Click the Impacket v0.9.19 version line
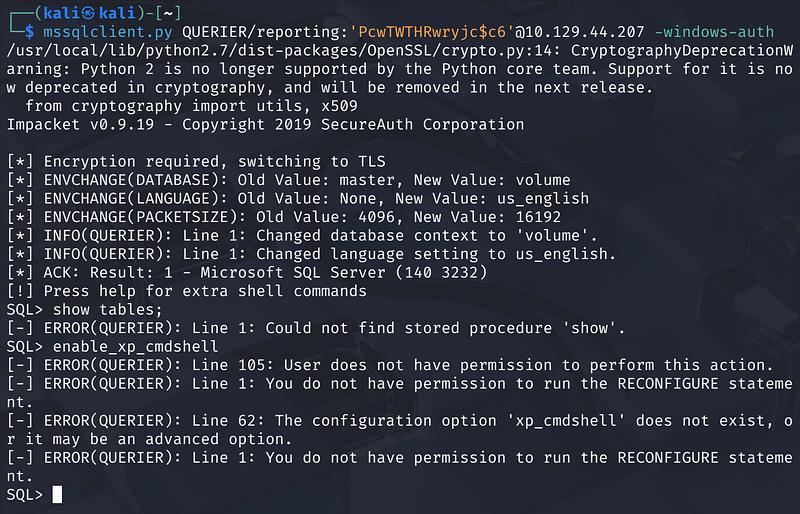 point(264,125)
